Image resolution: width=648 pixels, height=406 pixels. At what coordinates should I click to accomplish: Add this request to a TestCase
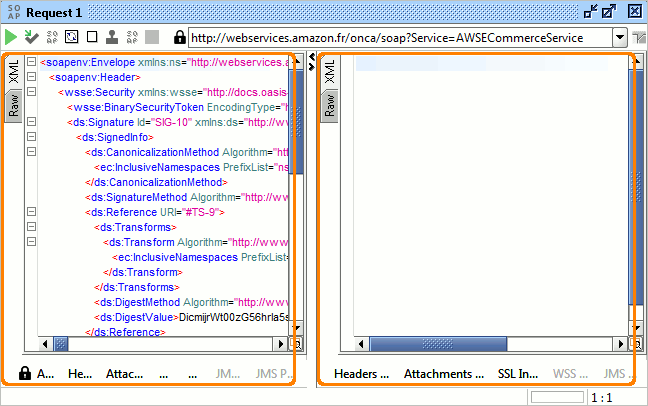point(31,37)
